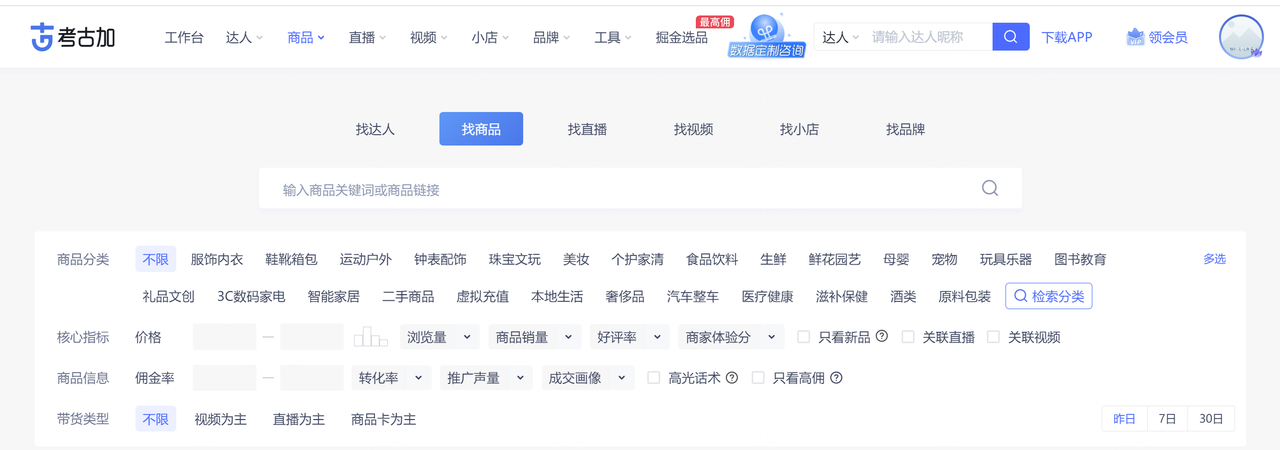Open the 品牌 menu in top navigation
Image resolution: width=1280 pixels, height=450 pixels.
pos(551,37)
